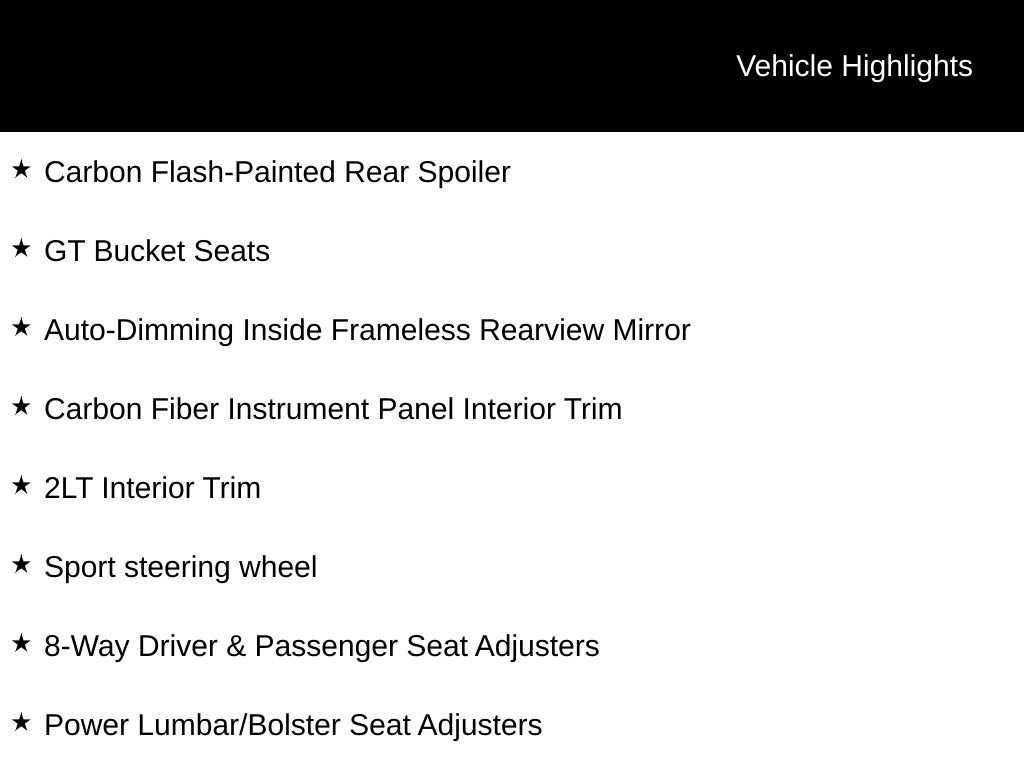Click the star beside Carbon Flash-Painted Rear Spoiler
This screenshot has height=768, width=1024.
(x=21, y=170)
